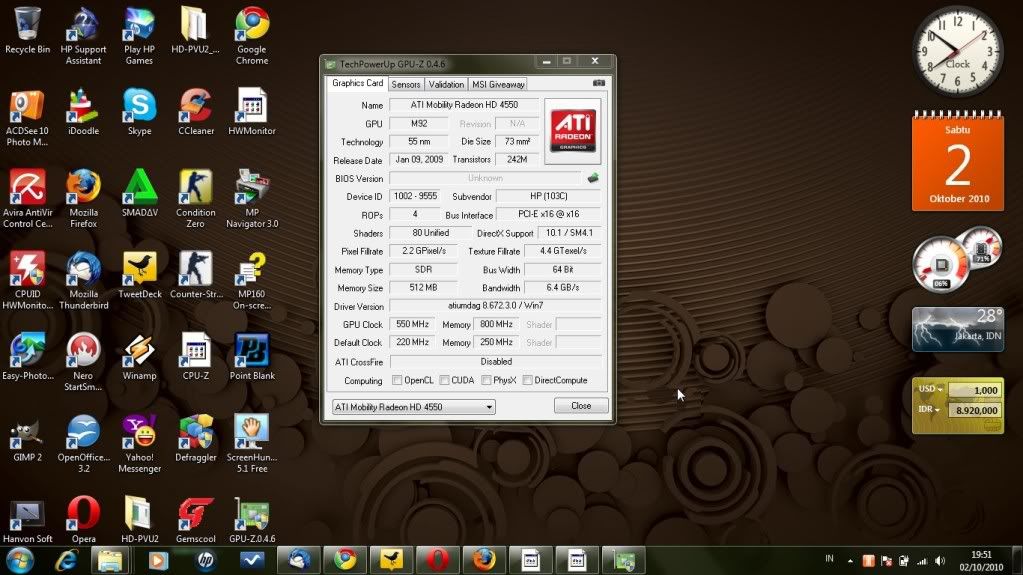Open the Validation tab
The image size is (1023, 575).
(446, 84)
